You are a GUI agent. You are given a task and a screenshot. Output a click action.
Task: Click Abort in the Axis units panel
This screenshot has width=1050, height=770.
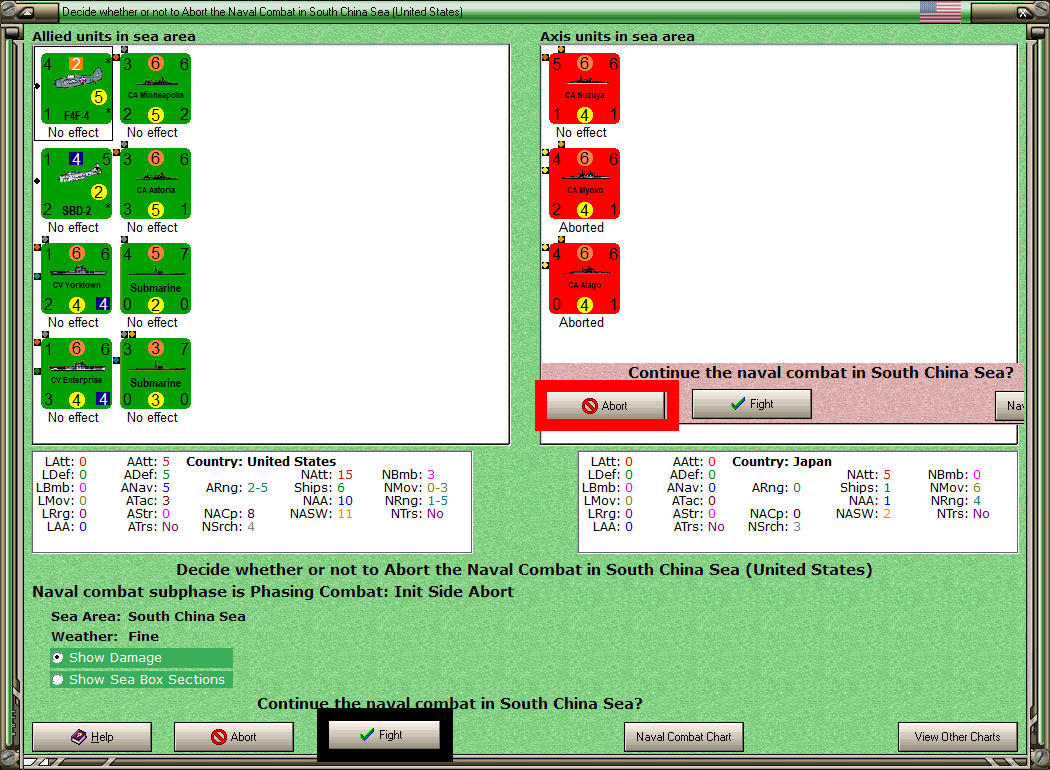(x=606, y=406)
